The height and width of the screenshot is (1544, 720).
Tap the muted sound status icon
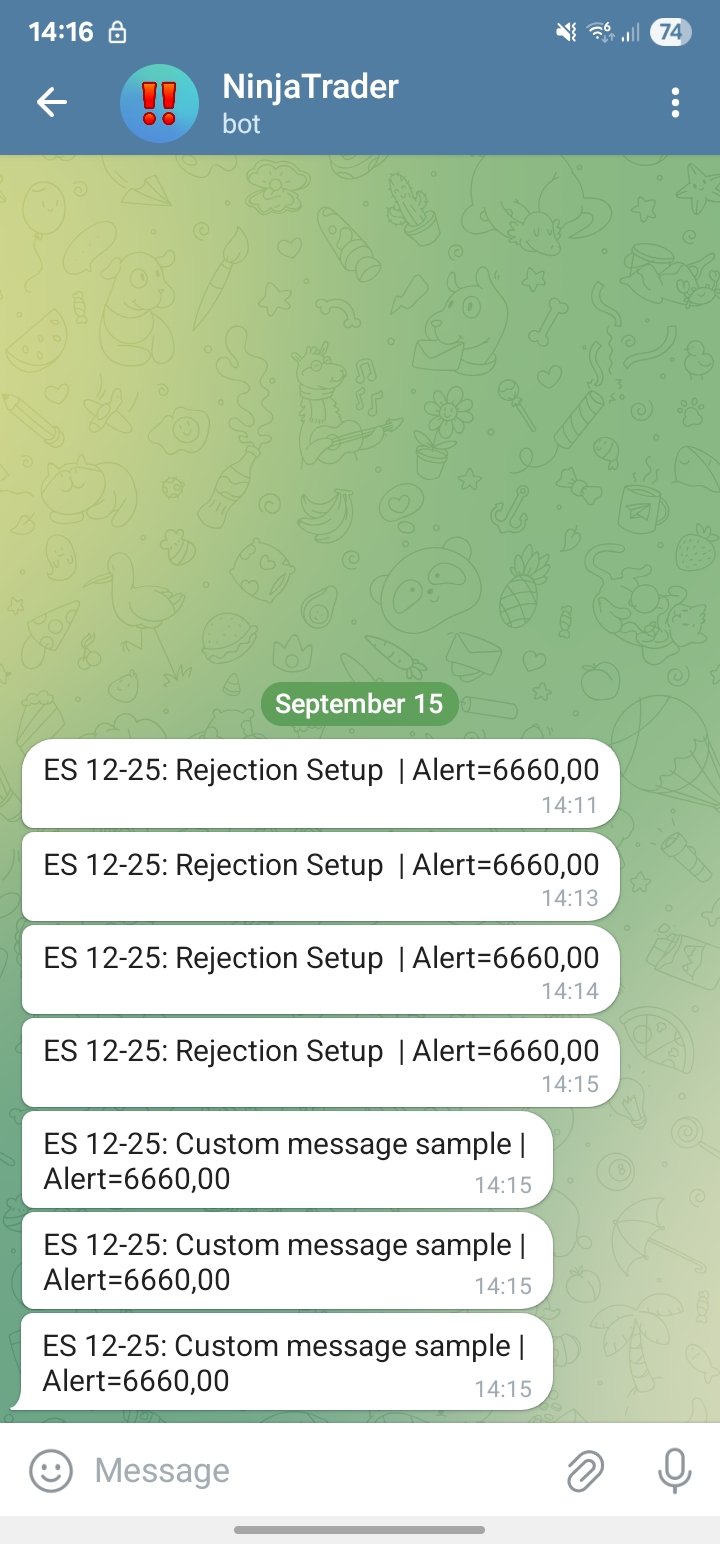pos(566,33)
